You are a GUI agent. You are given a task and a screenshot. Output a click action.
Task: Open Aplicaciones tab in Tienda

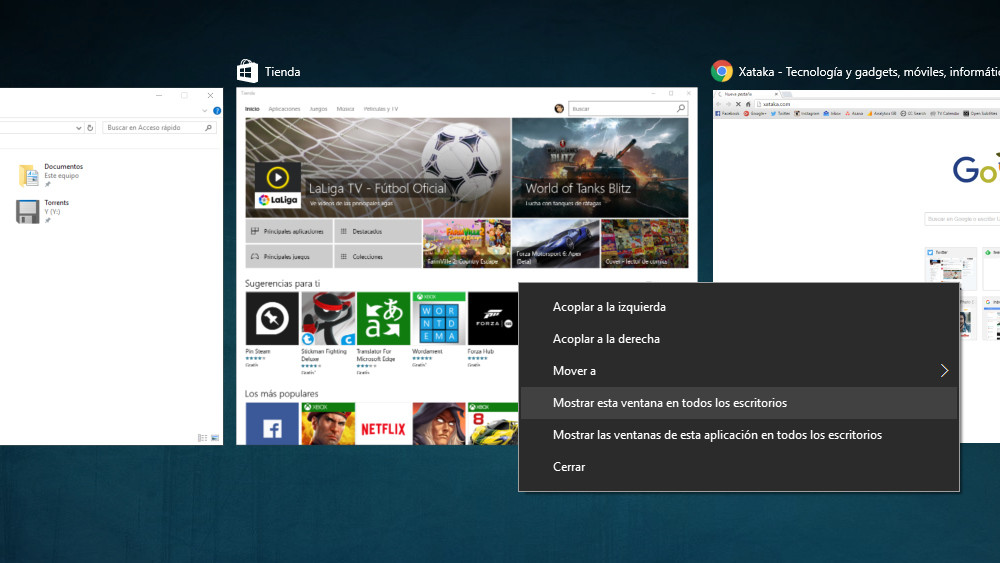click(x=284, y=109)
